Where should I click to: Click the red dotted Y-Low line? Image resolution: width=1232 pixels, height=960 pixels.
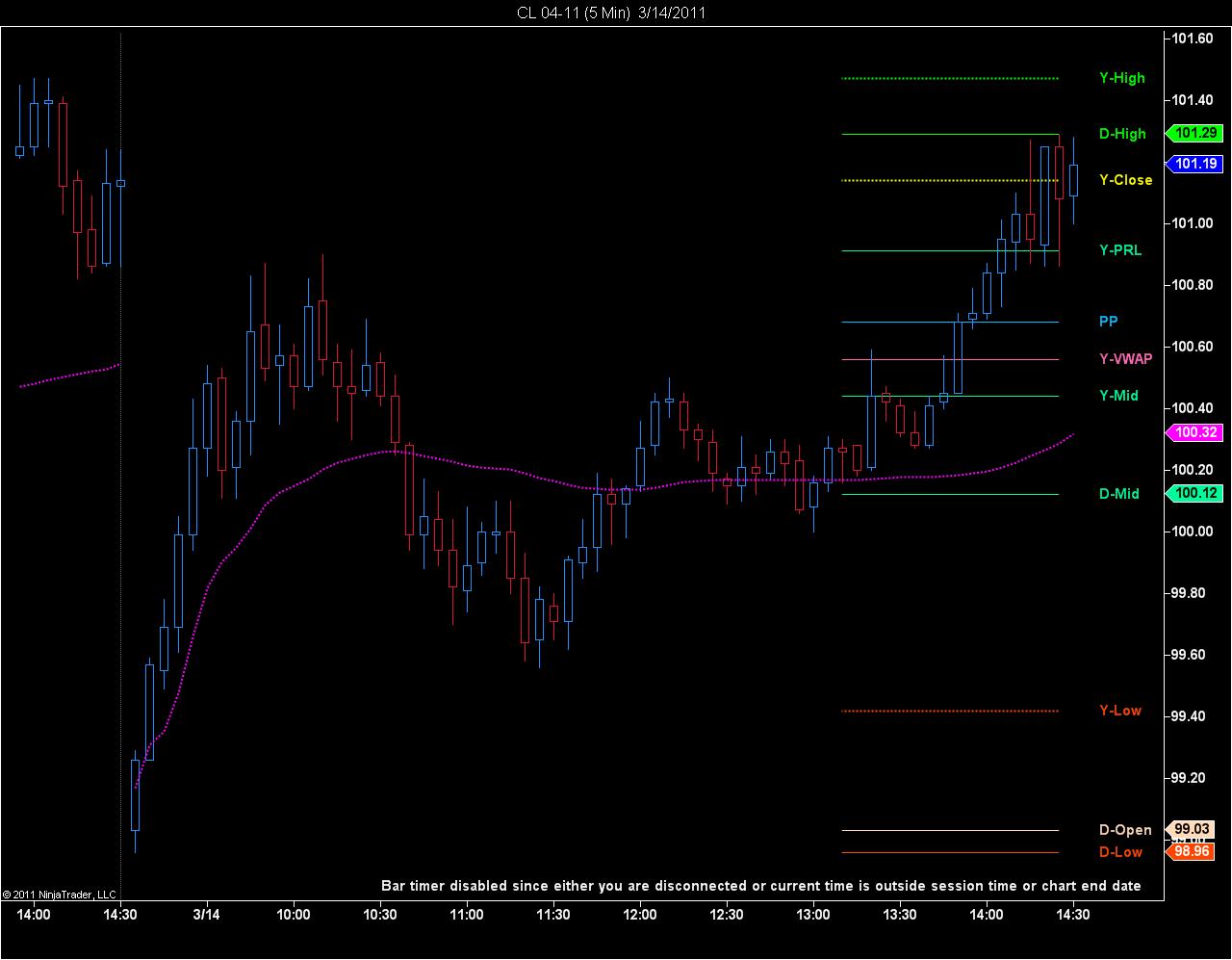pyautogui.click(x=950, y=711)
